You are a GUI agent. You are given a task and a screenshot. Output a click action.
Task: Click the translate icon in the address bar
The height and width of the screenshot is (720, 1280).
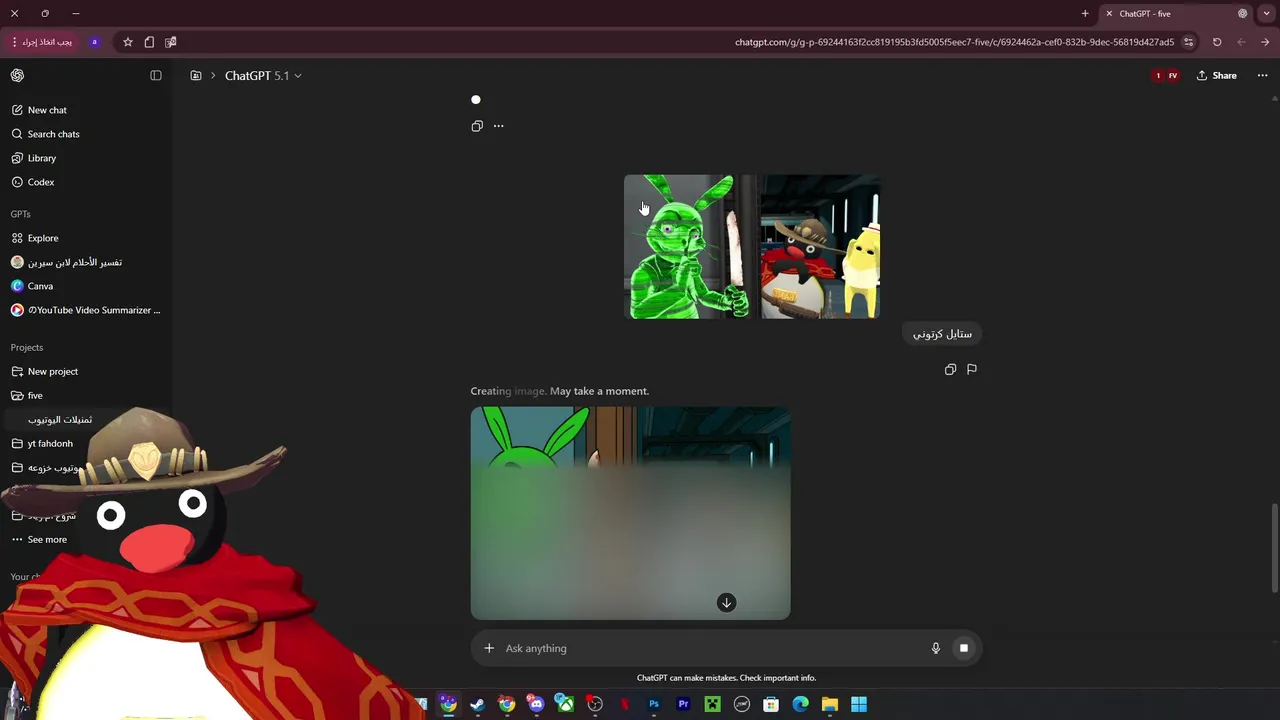(170, 42)
